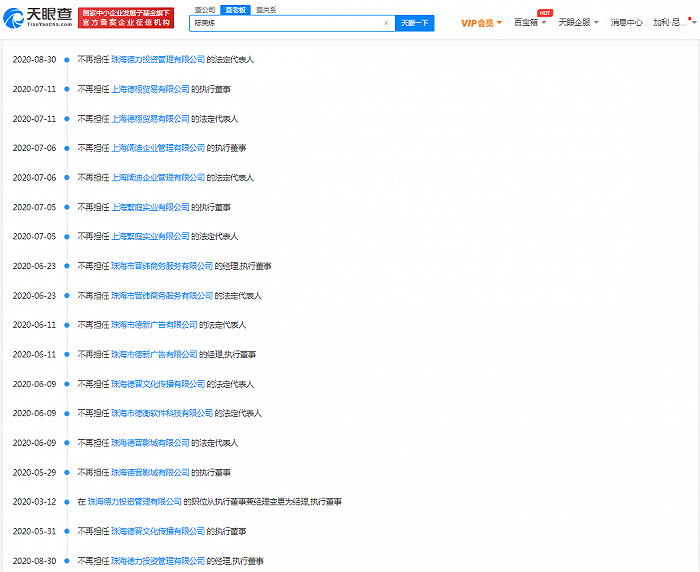This screenshot has height=572, width=700.
Task: Click the 天眼一下 search button
Action: (415, 23)
